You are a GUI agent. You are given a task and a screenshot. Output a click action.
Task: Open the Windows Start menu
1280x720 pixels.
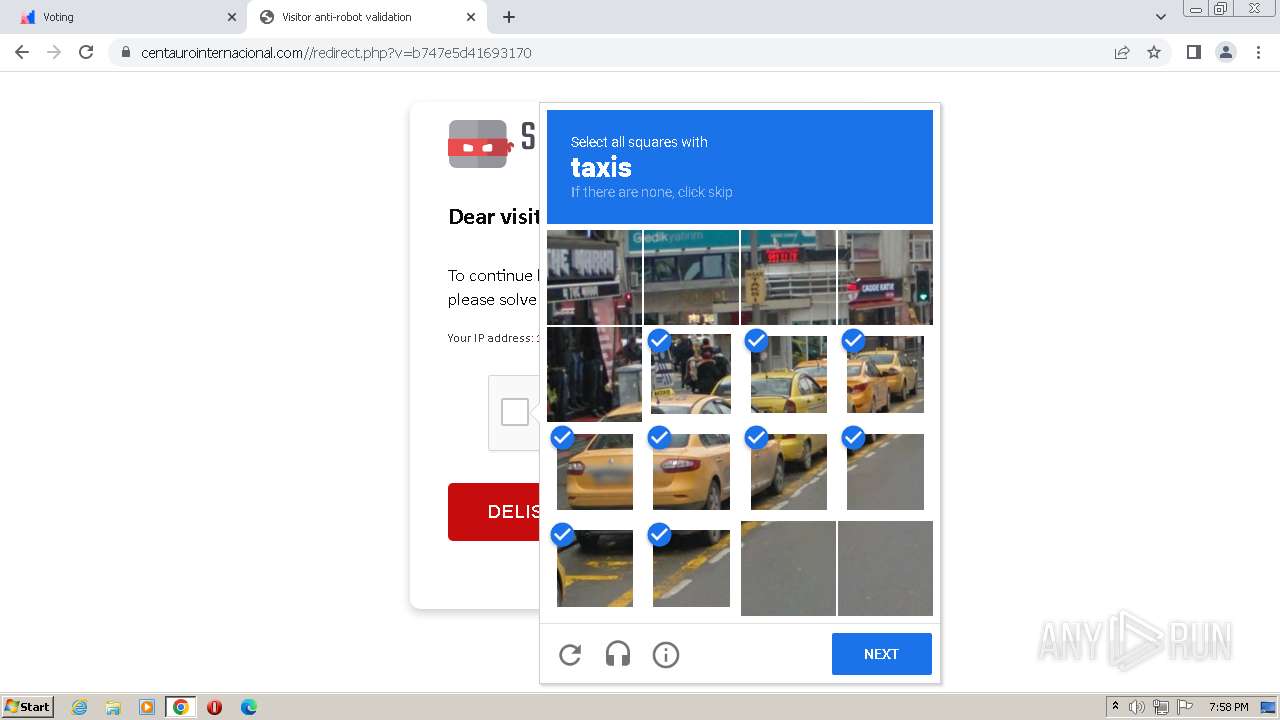pyautogui.click(x=27, y=707)
